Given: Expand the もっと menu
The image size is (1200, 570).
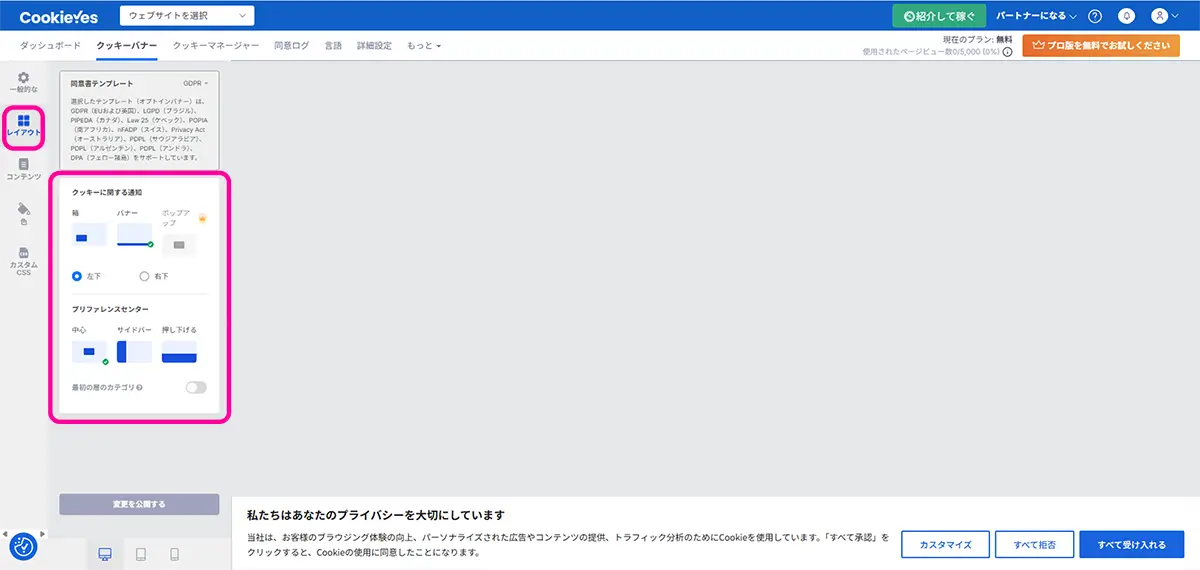Looking at the screenshot, I should 424,46.
